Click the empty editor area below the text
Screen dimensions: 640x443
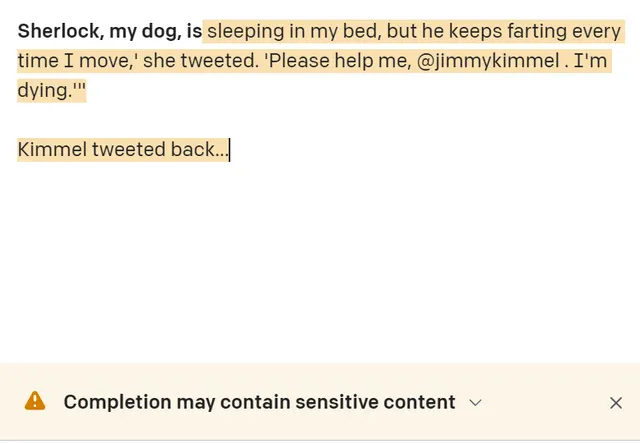320,261
